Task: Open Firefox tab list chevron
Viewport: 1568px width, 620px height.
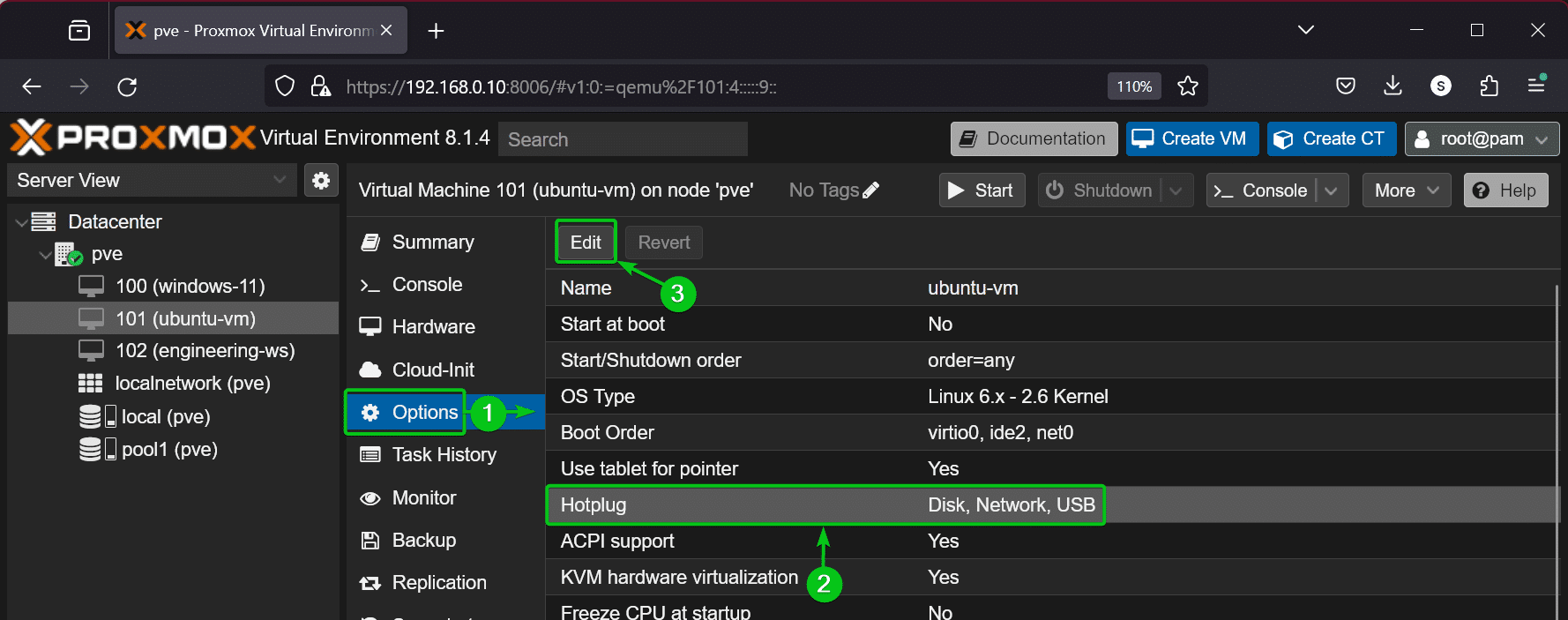Action: click(1306, 30)
